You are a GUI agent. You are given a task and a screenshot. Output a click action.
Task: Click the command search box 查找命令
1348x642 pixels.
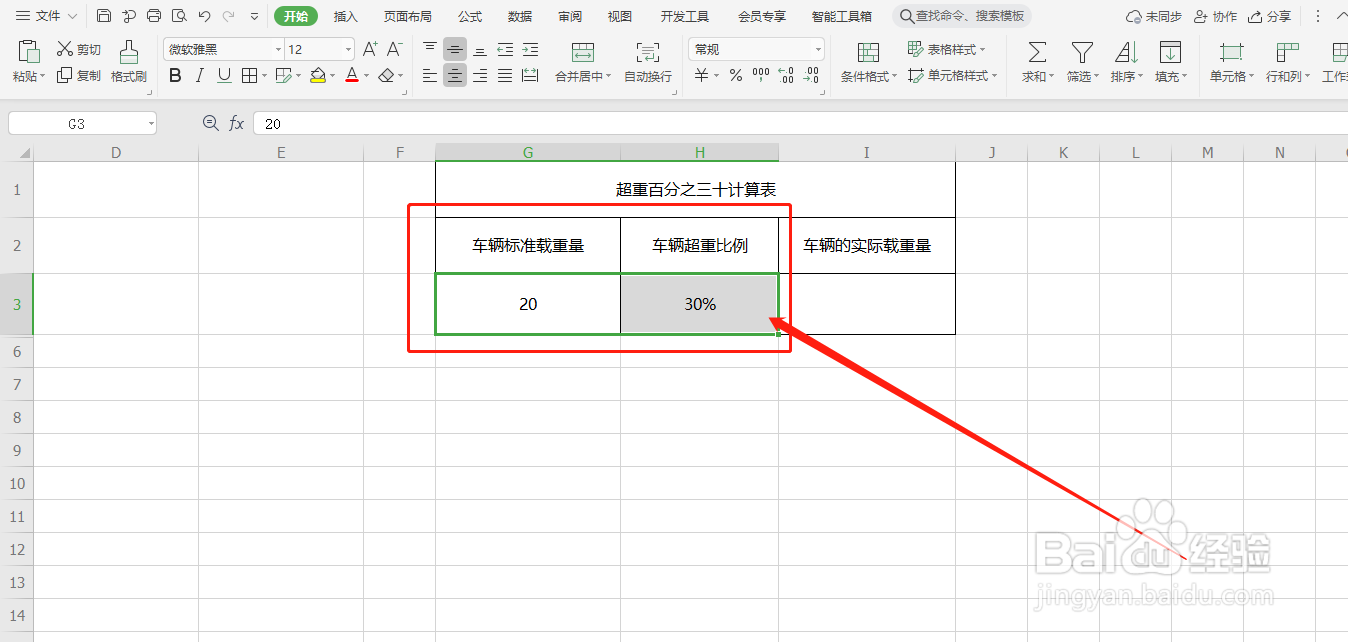pyautogui.click(x=961, y=16)
